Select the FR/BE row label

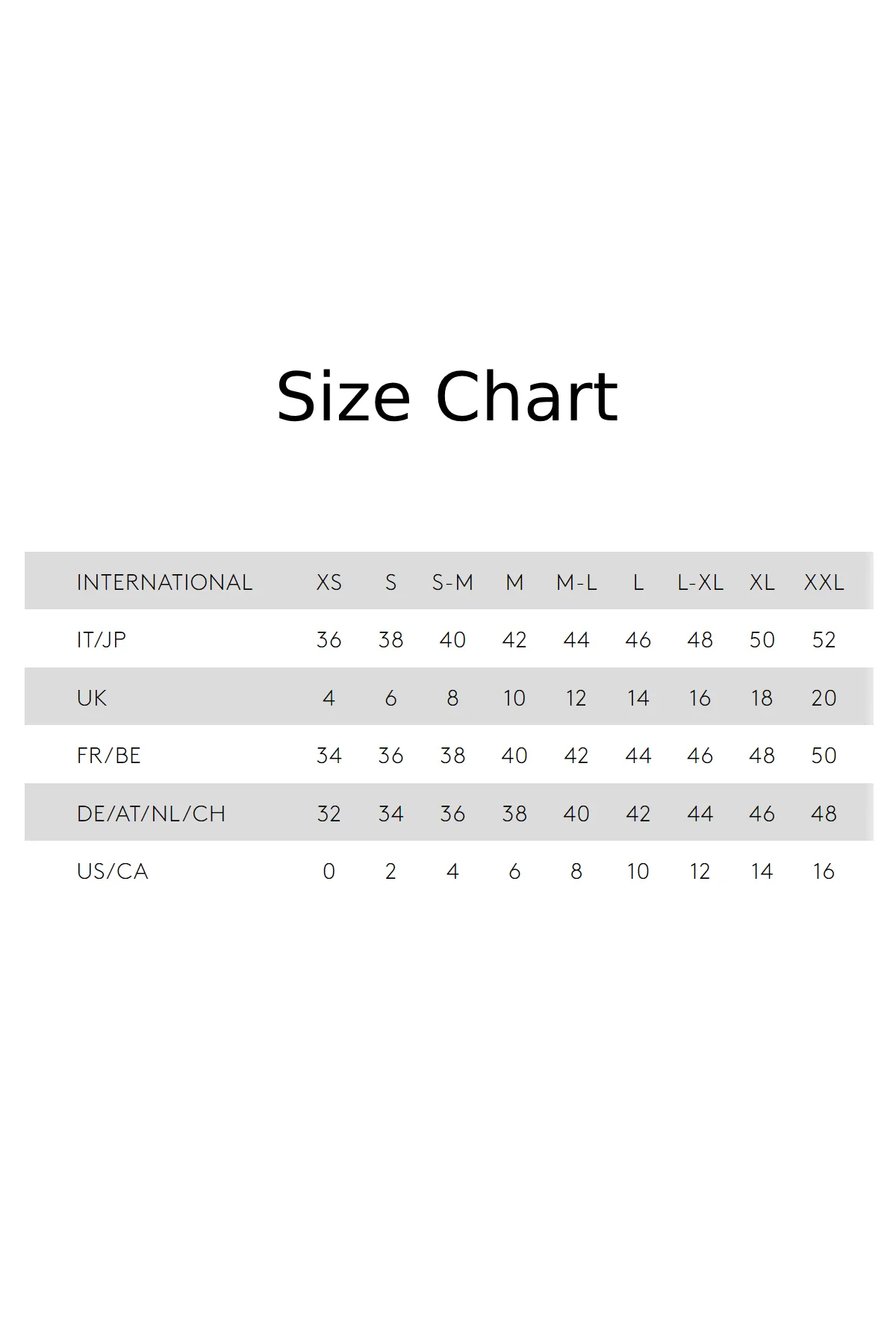[109, 756]
